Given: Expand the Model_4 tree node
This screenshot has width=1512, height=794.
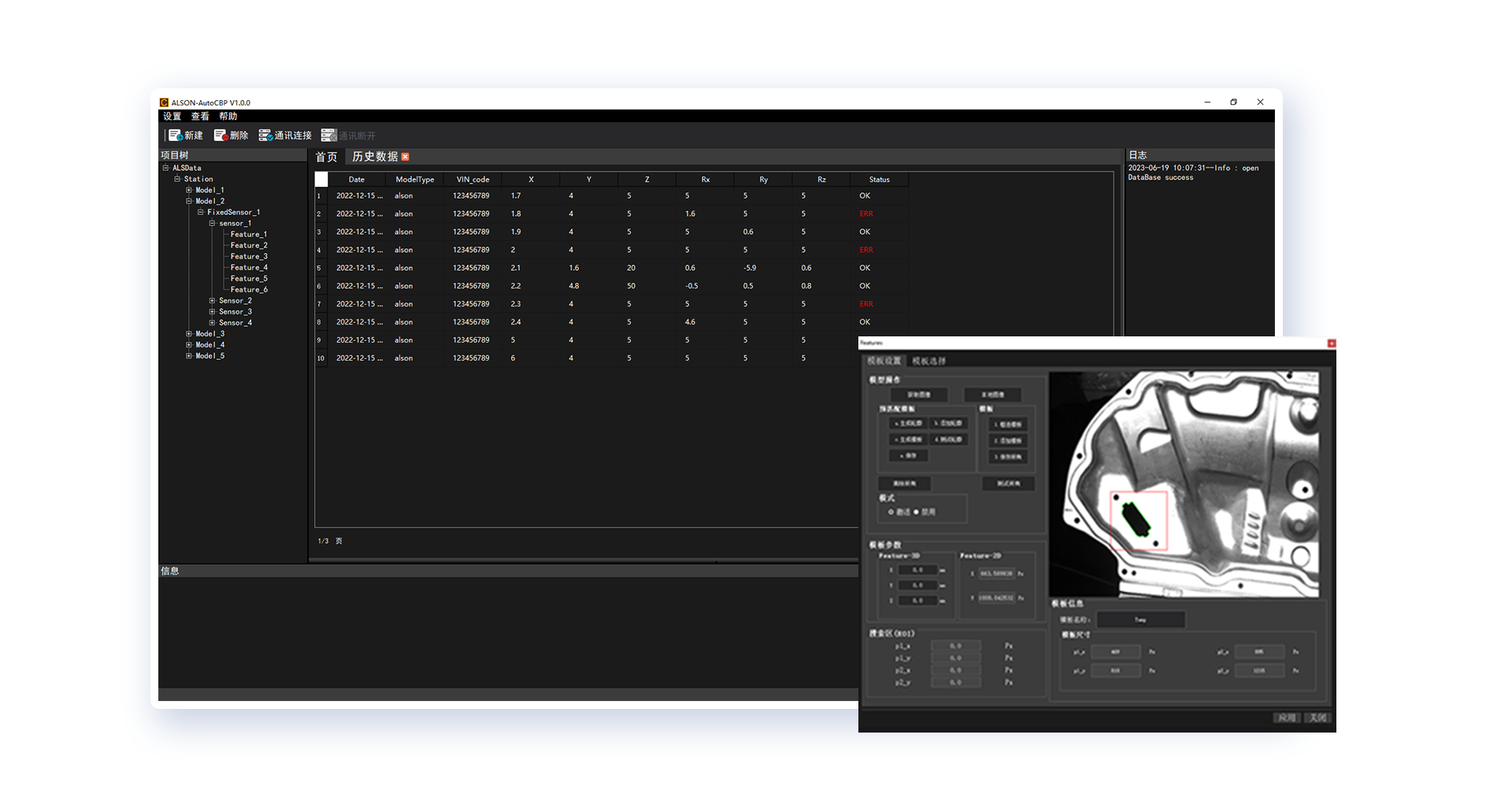Looking at the screenshot, I should click(x=189, y=344).
